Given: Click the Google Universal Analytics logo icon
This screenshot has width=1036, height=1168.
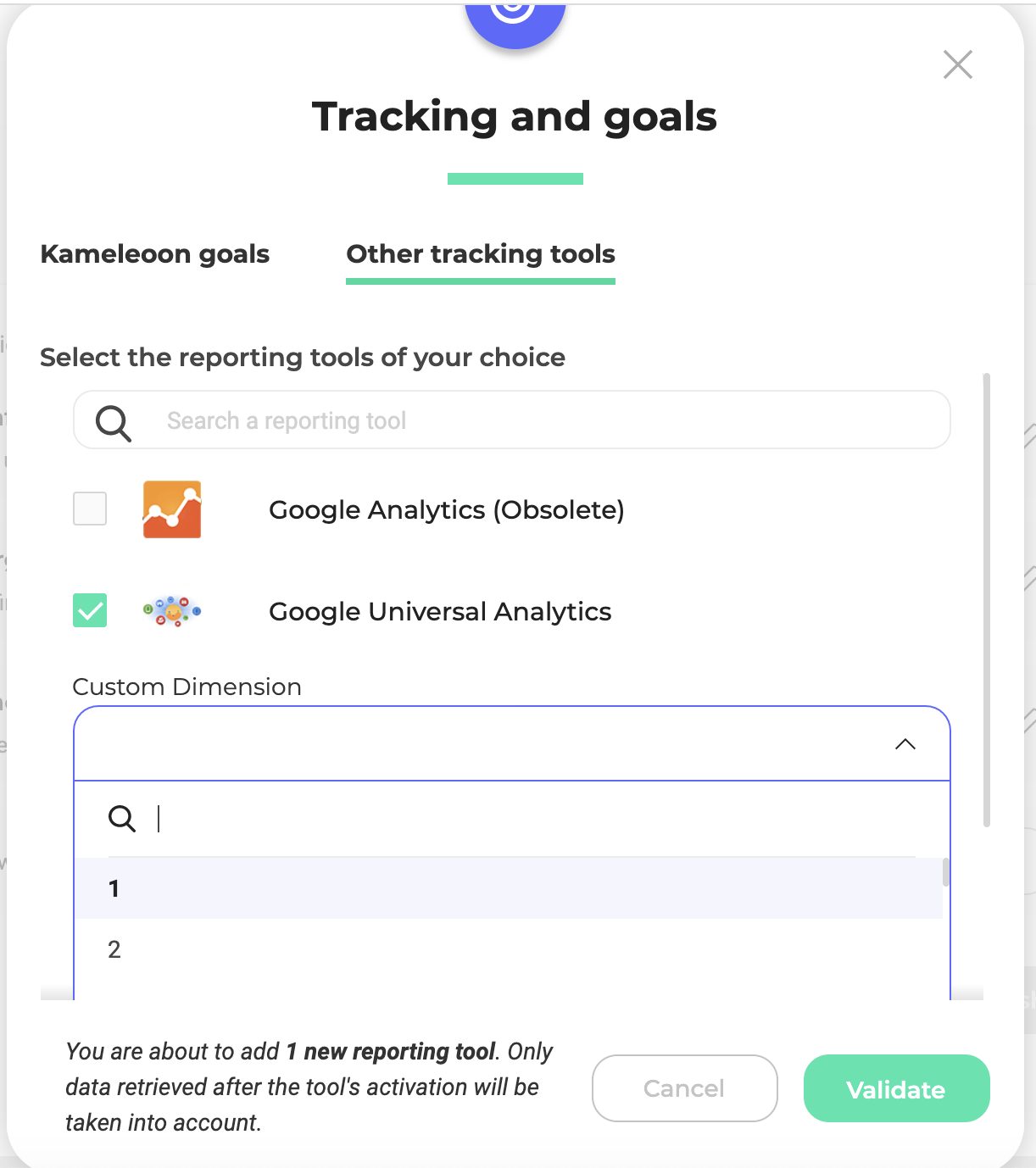Looking at the screenshot, I should coord(172,610).
